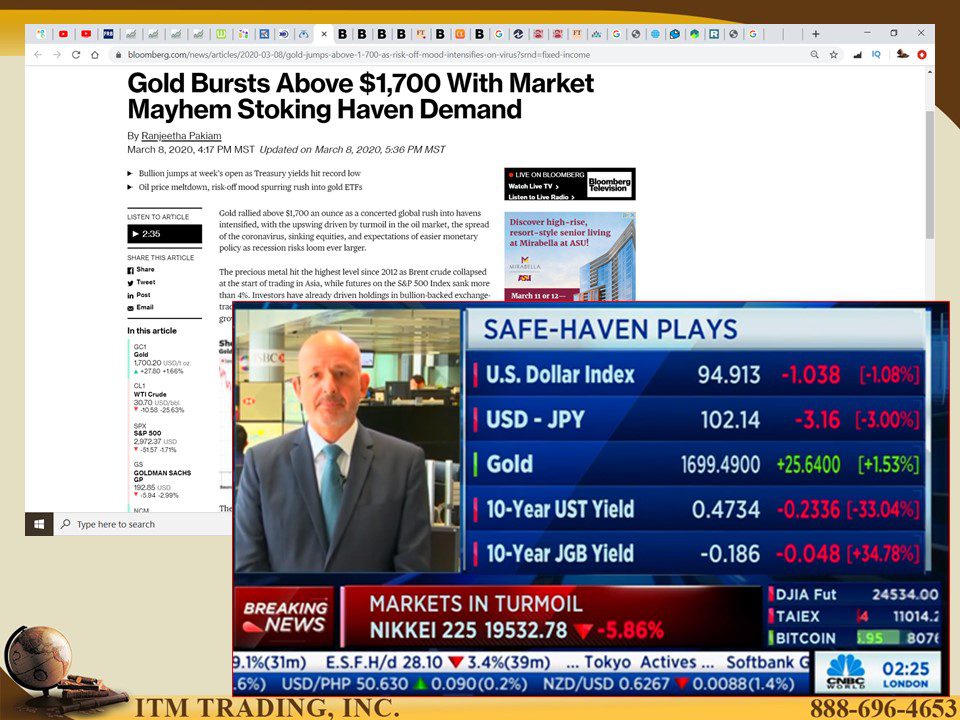Open the Bloomberg Television logo
960x720 pixels.
[609, 184]
